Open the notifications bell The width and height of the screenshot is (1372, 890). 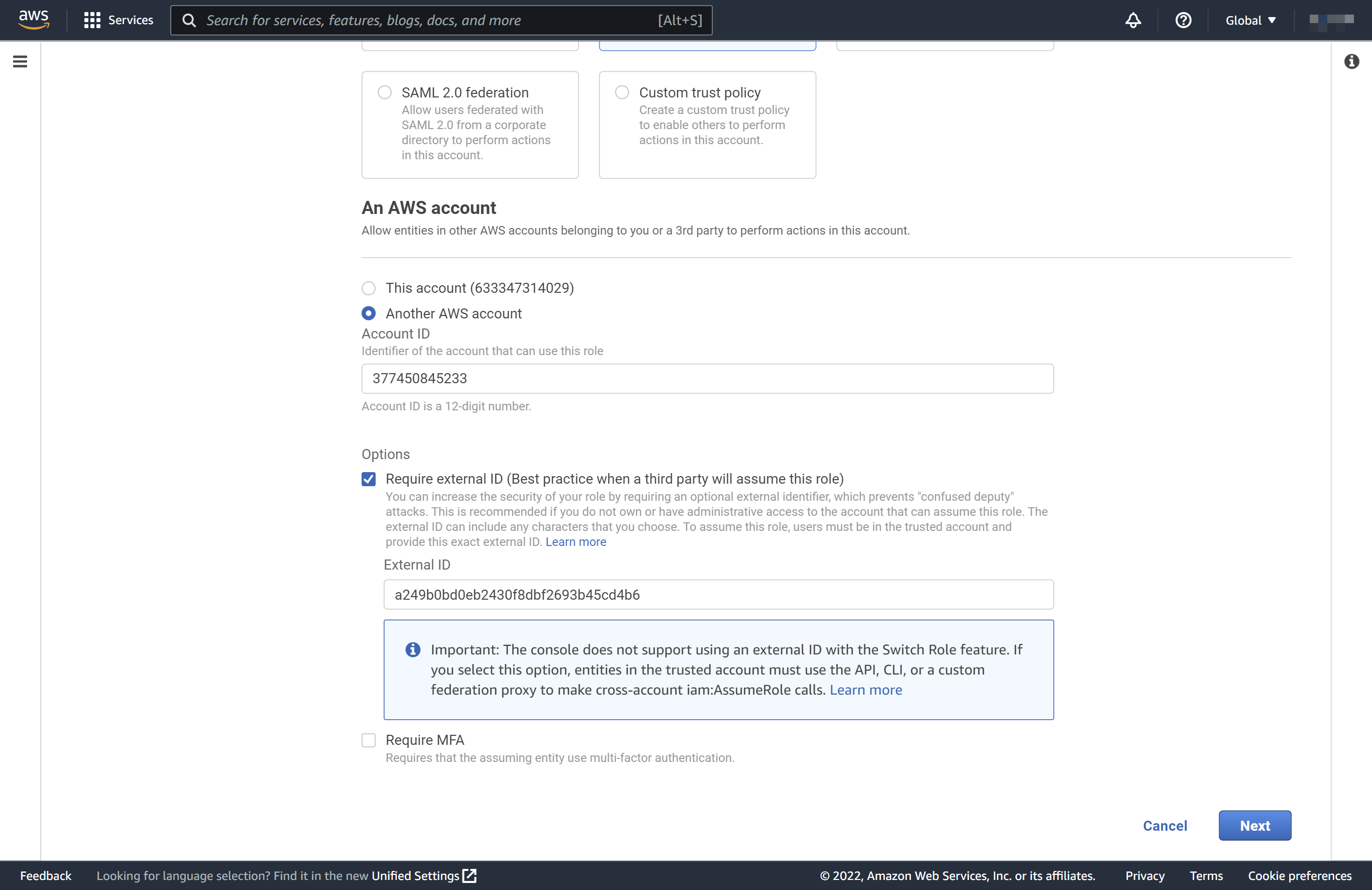coord(1133,20)
